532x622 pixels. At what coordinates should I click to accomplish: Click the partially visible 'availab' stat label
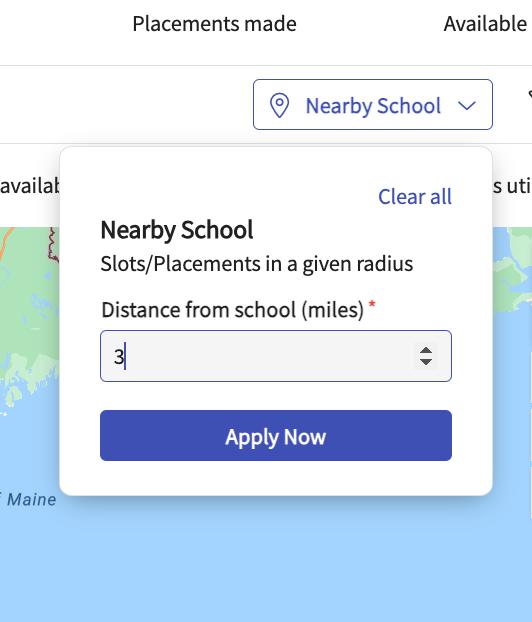(30, 186)
